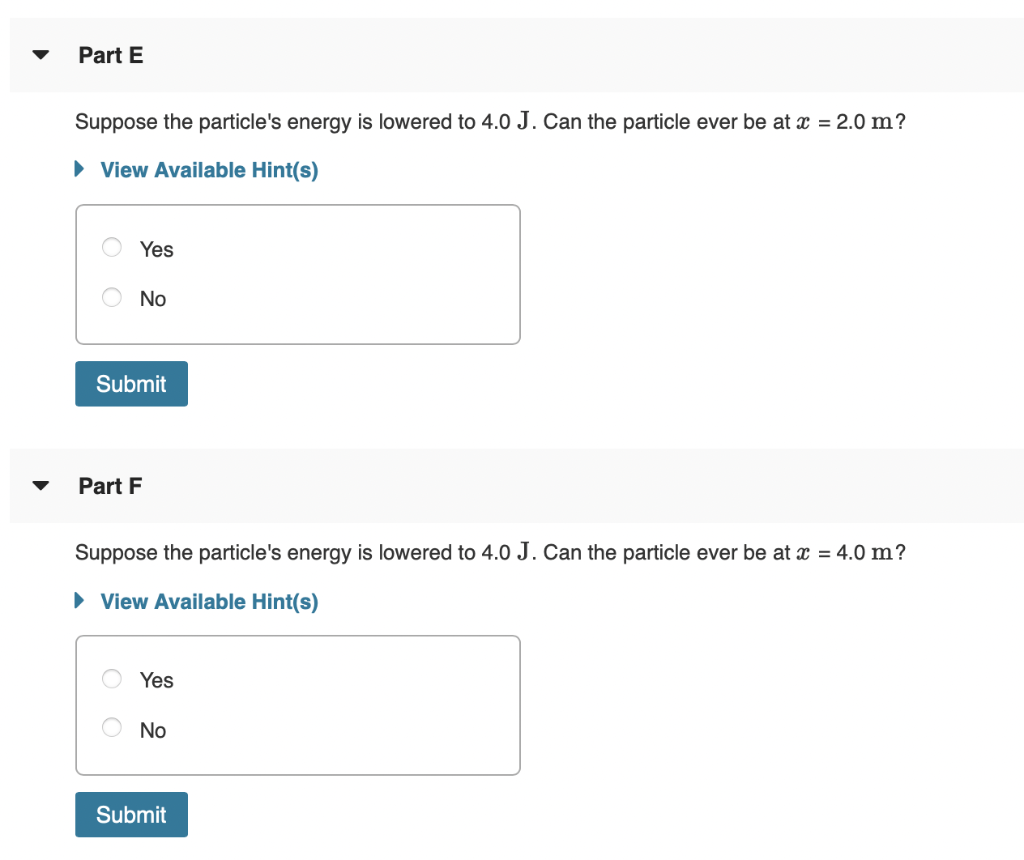Viewport: 1024px width, 860px height.
Task: Select No for Part E
Action: pos(111,297)
